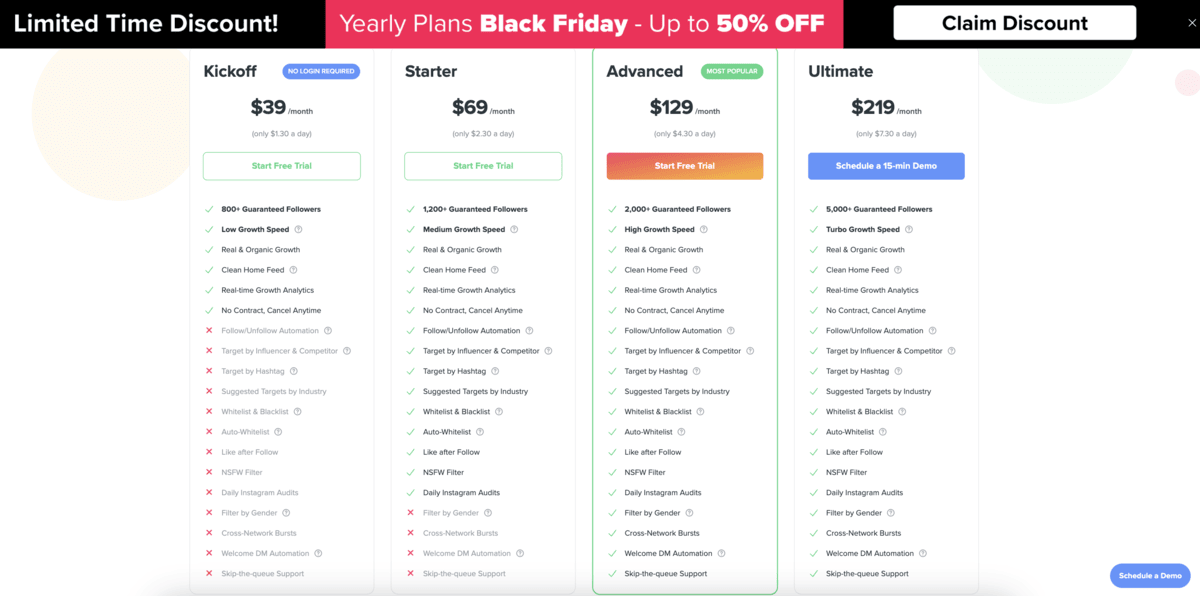Start Free Trial for the Kickoff plan
This screenshot has width=1200, height=596.
pos(281,166)
